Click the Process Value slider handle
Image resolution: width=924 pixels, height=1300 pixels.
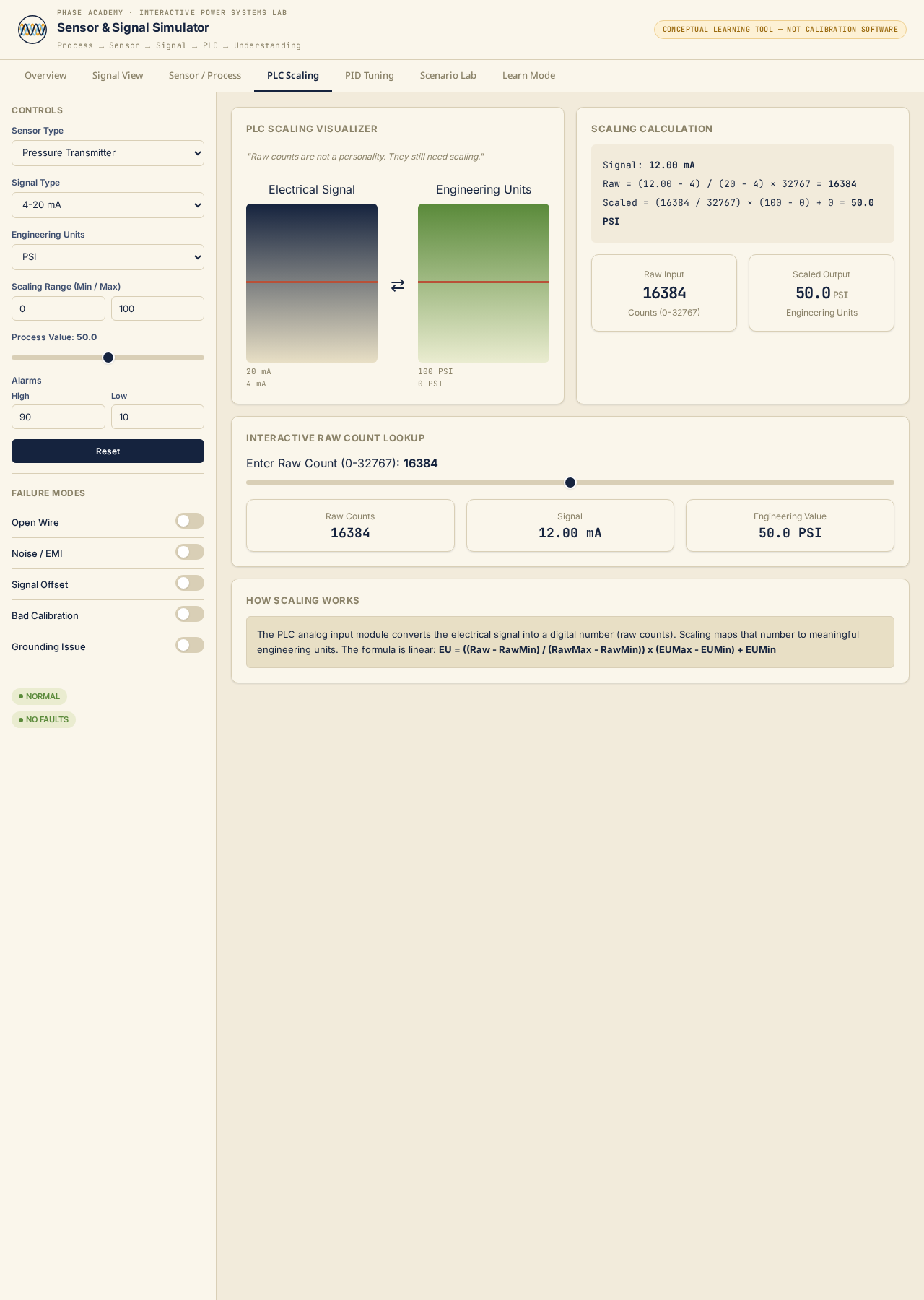[108, 357]
